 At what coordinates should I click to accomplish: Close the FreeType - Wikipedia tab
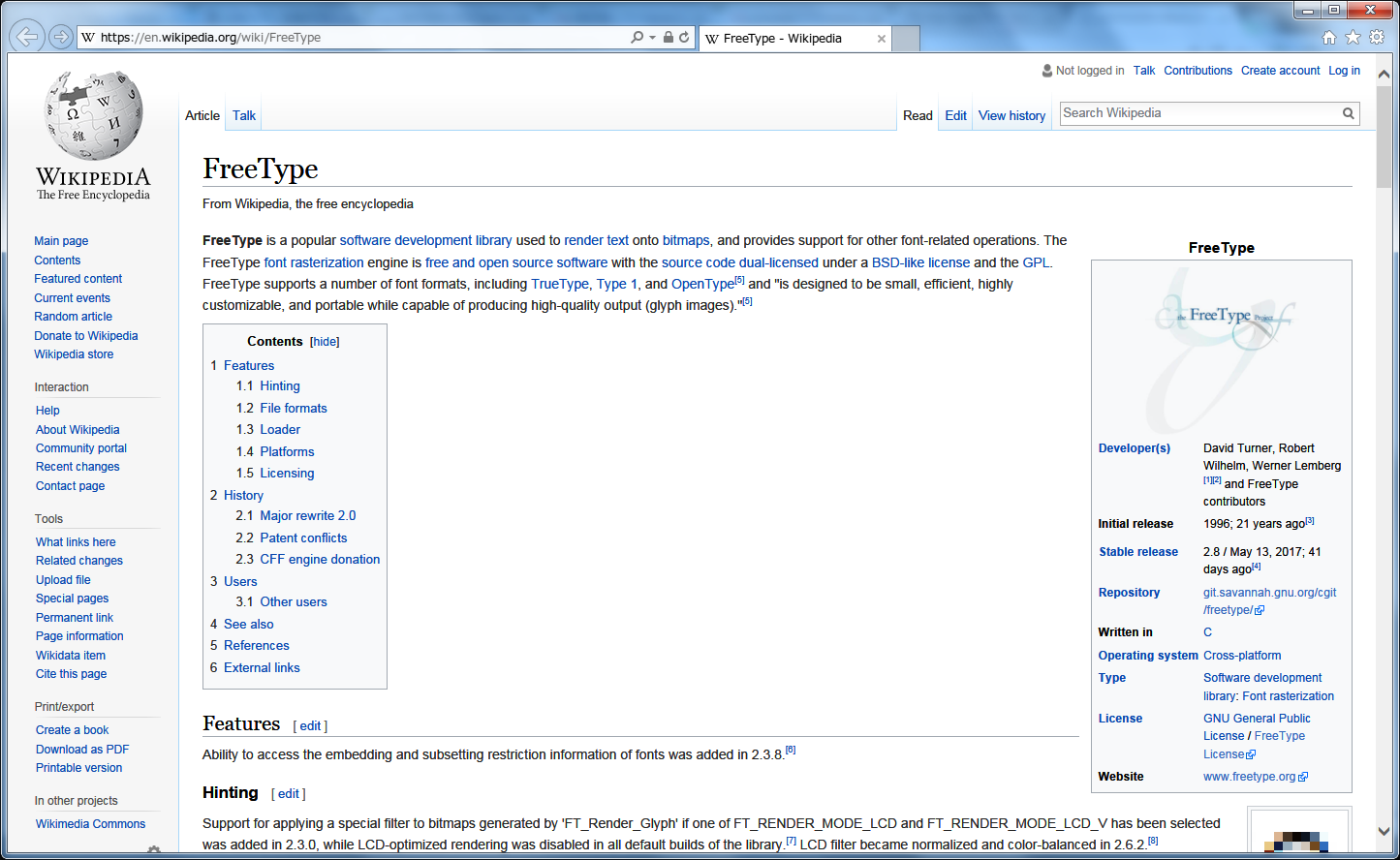point(881,39)
